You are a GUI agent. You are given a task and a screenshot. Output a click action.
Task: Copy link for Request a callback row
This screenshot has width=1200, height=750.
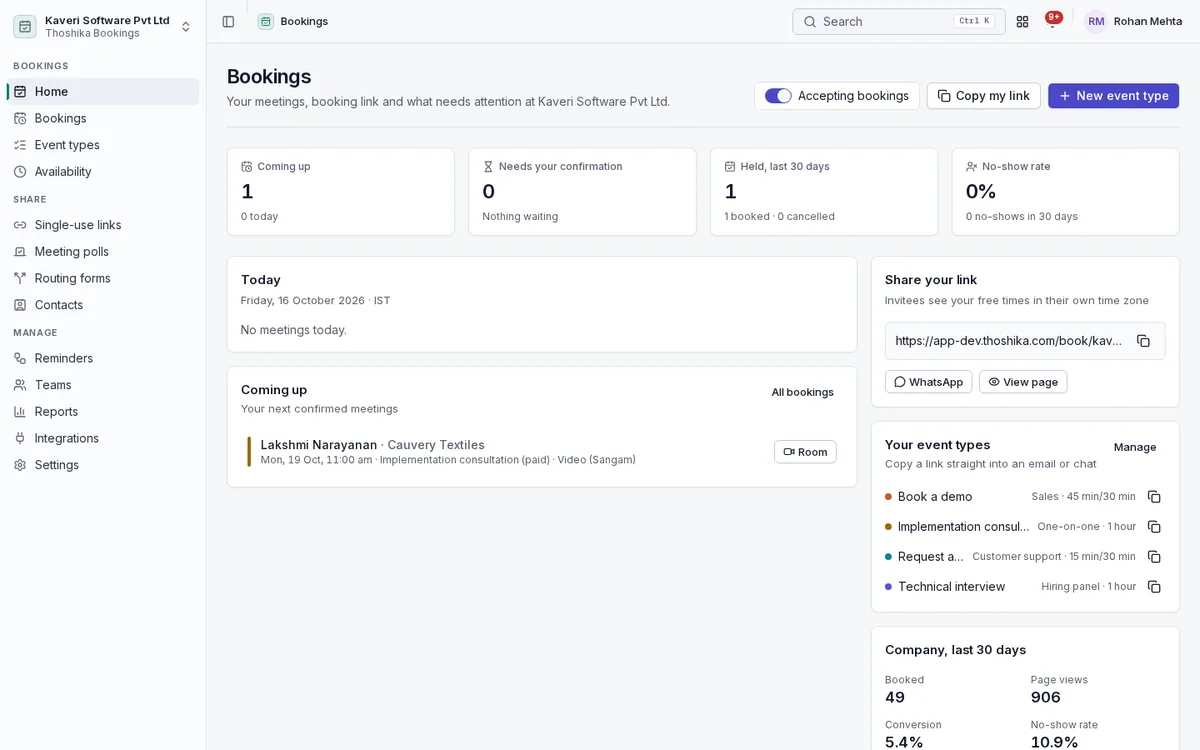coord(1154,557)
